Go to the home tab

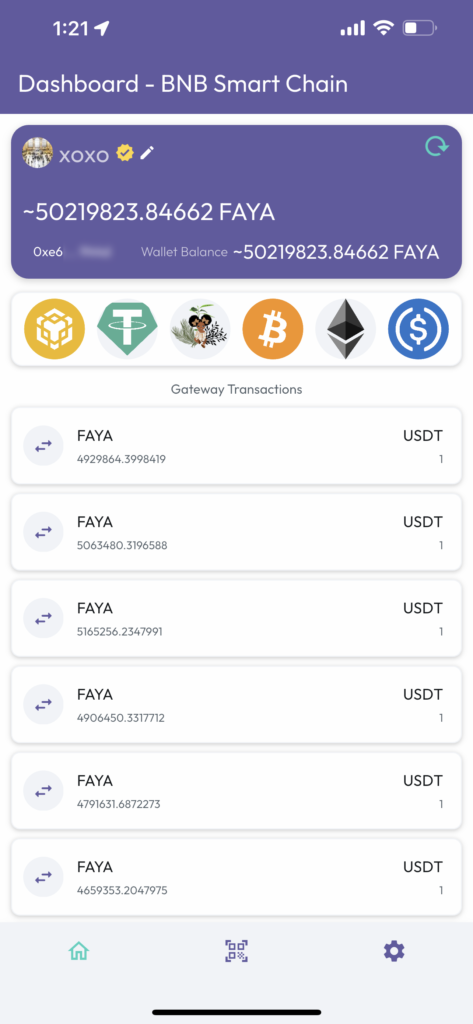(x=79, y=951)
